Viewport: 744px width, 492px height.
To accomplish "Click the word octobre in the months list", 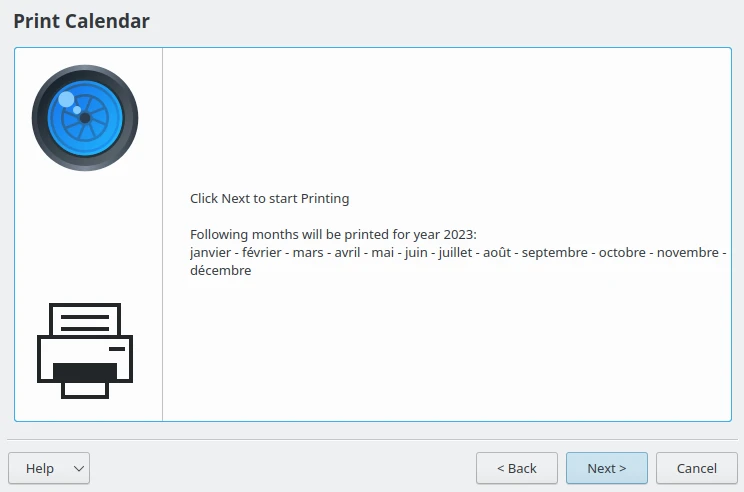I will point(622,252).
